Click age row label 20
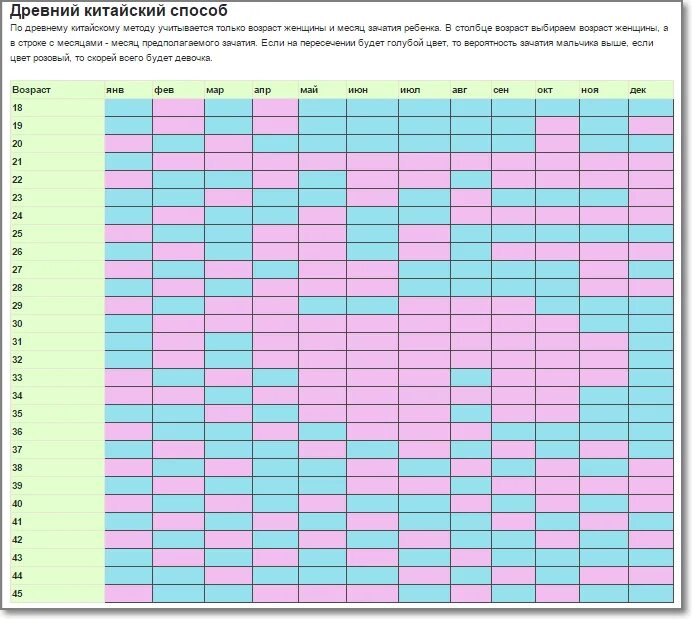The width and height of the screenshot is (692, 619). pyautogui.click(x=17, y=144)
